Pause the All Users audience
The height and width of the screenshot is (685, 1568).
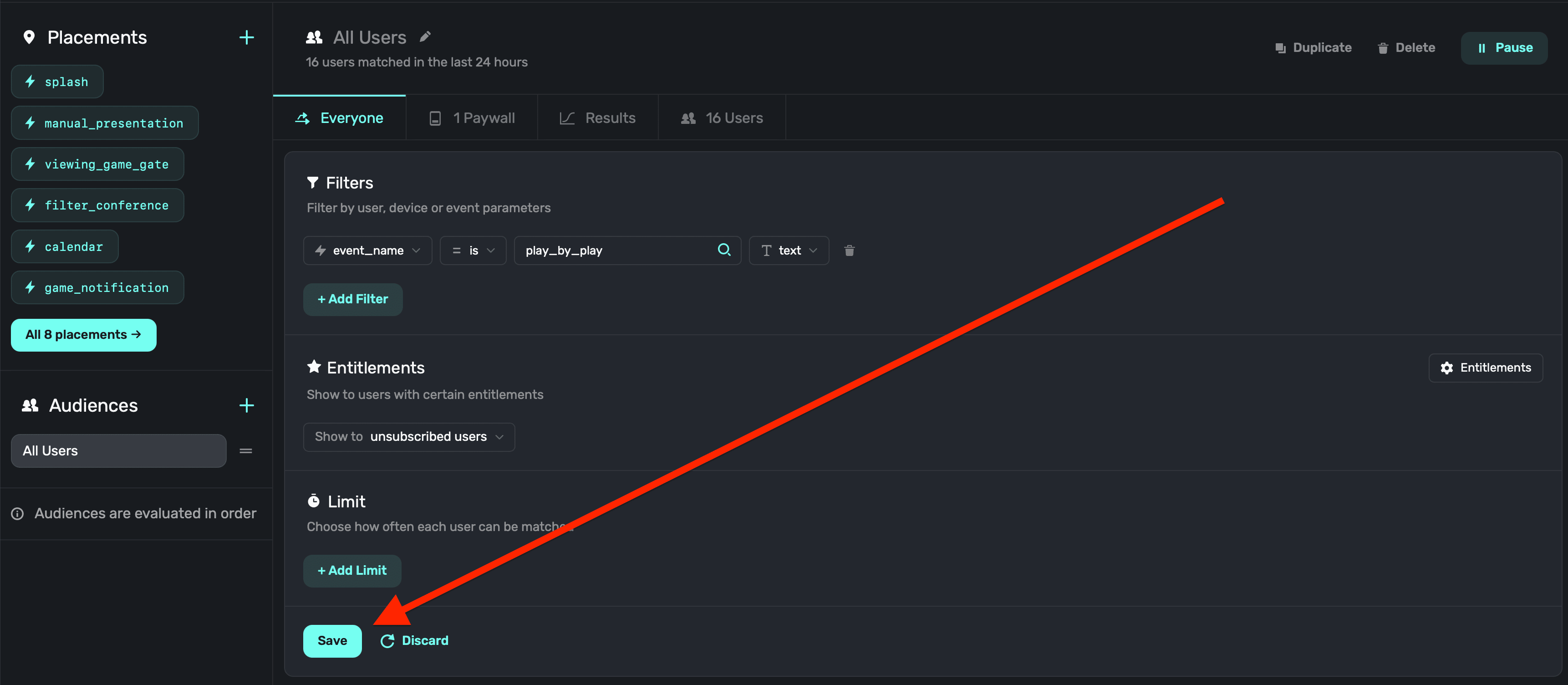tap(1503, 48)
